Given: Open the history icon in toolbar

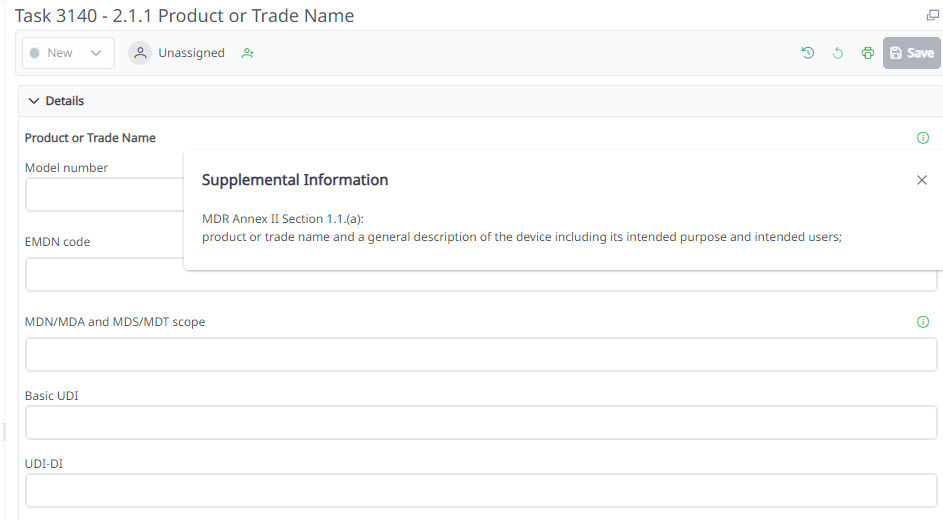Looking at the screenshot, I should click(808, 53).
